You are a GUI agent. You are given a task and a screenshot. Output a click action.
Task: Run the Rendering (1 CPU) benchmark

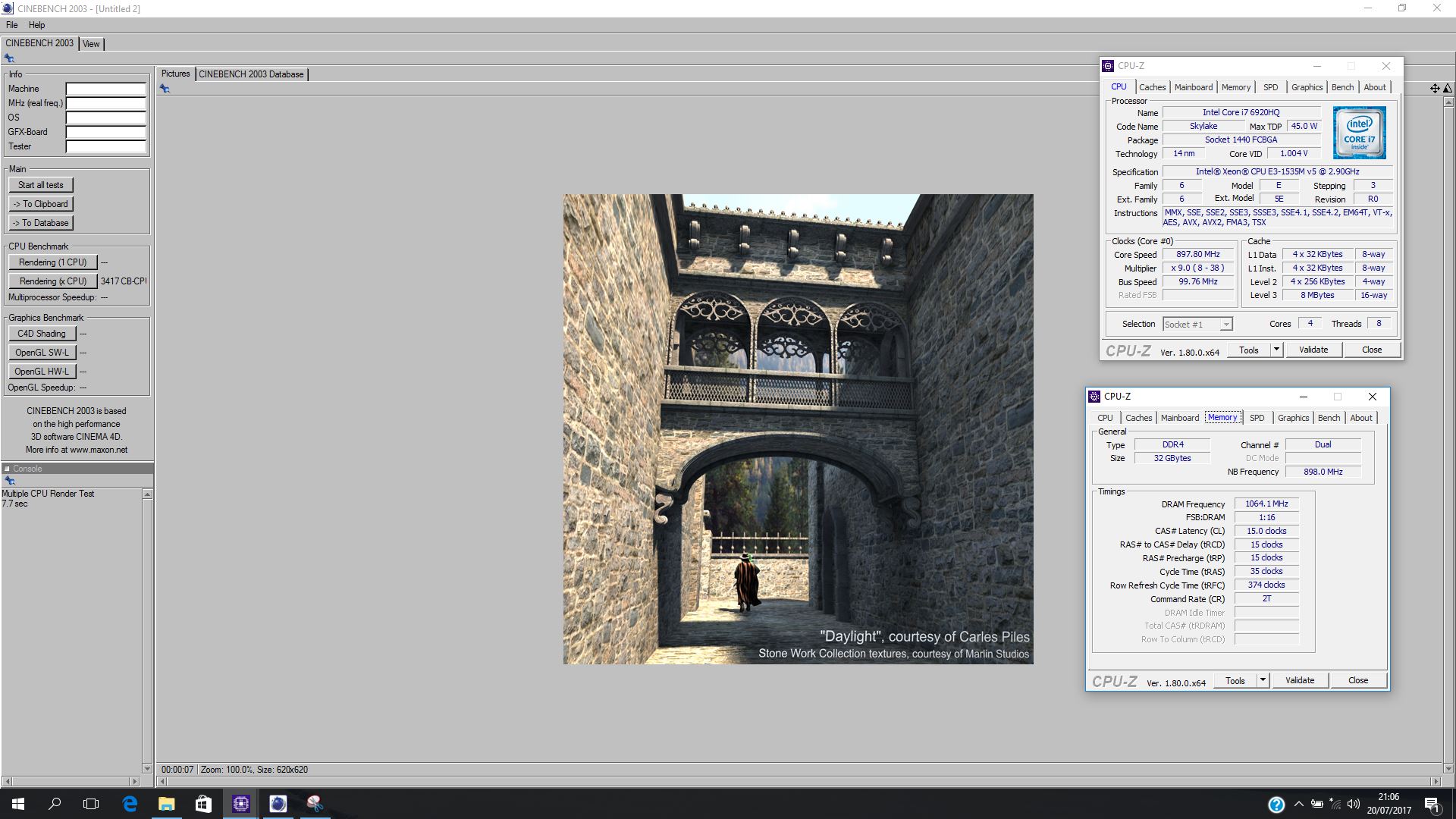point(53,262)
